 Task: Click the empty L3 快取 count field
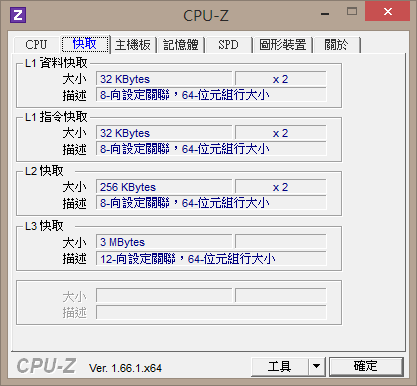coord(280,242)
